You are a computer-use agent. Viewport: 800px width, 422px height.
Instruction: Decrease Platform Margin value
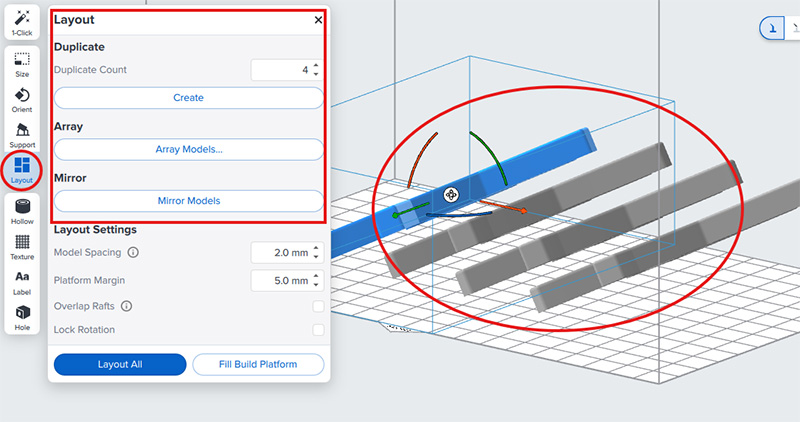[316, 285]
